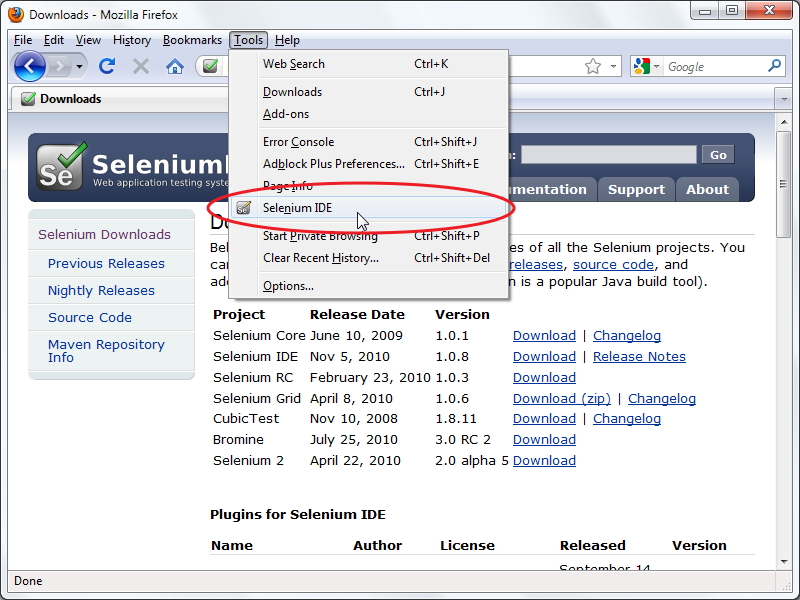View CubicTest Changelog
This screenshot has width=800, height=600.
tap(627, 419)
